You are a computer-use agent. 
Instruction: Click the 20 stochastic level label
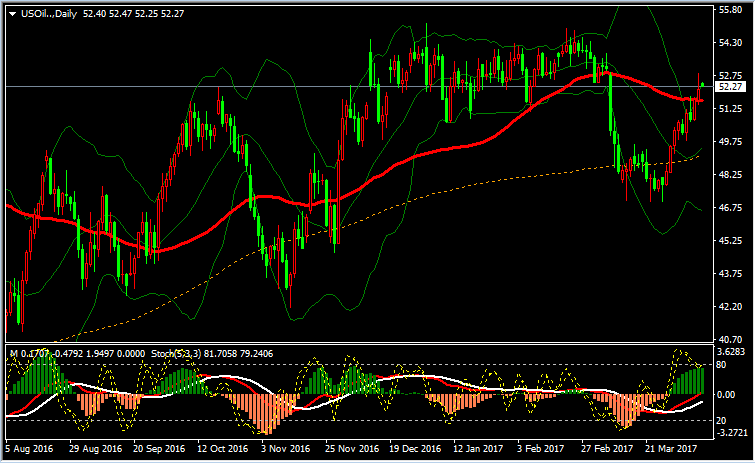[721, 421]
